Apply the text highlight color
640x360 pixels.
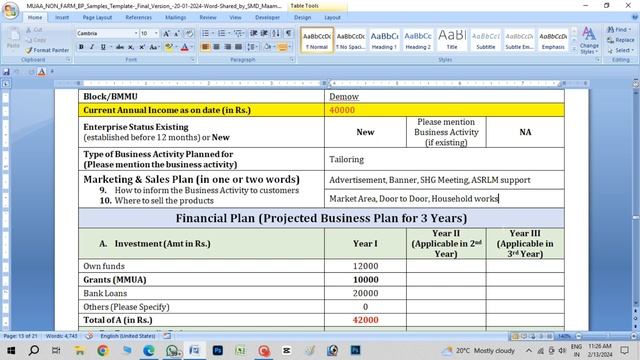coord(168,47)
